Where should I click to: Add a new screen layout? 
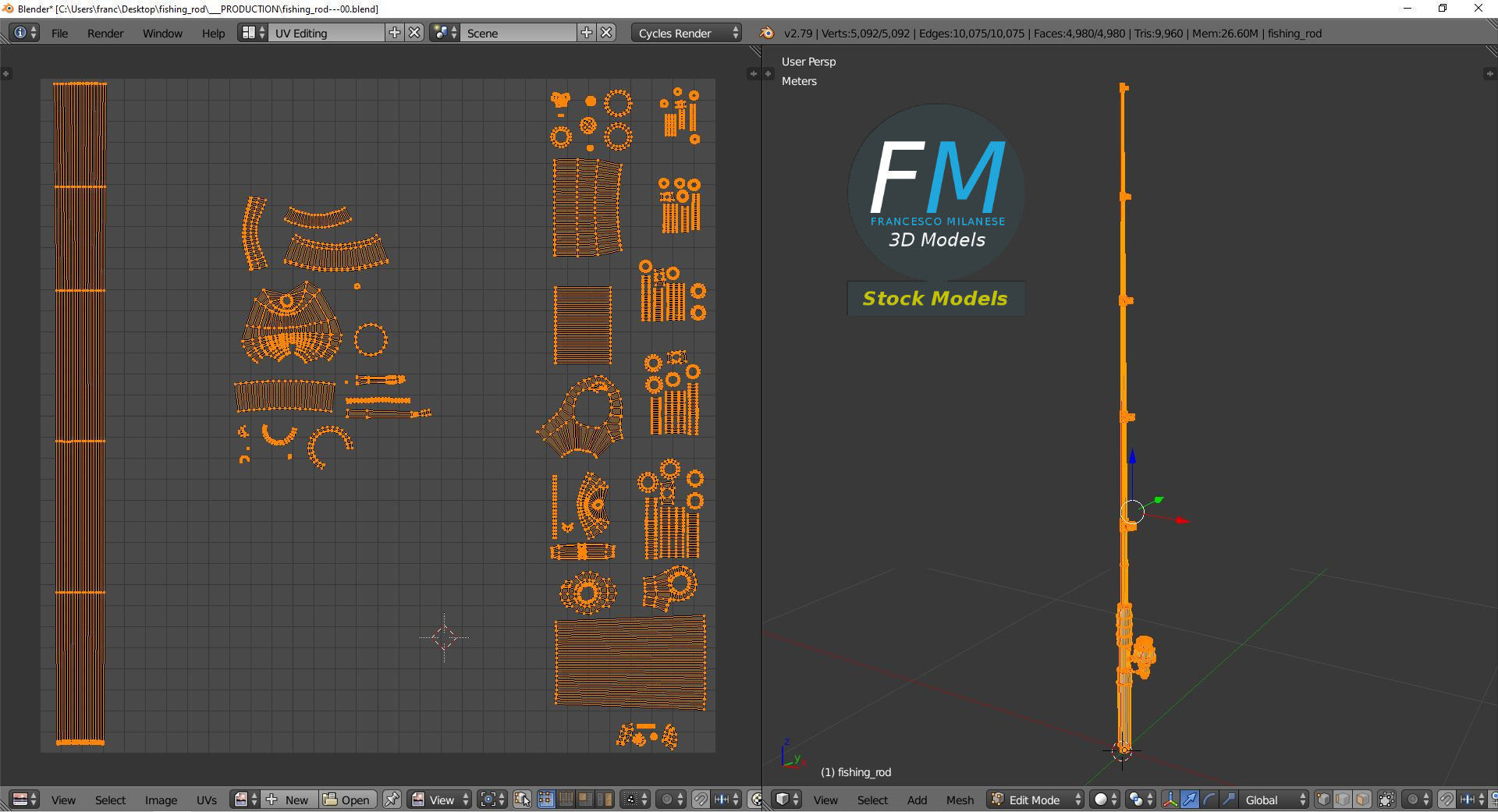pos(395,33)
